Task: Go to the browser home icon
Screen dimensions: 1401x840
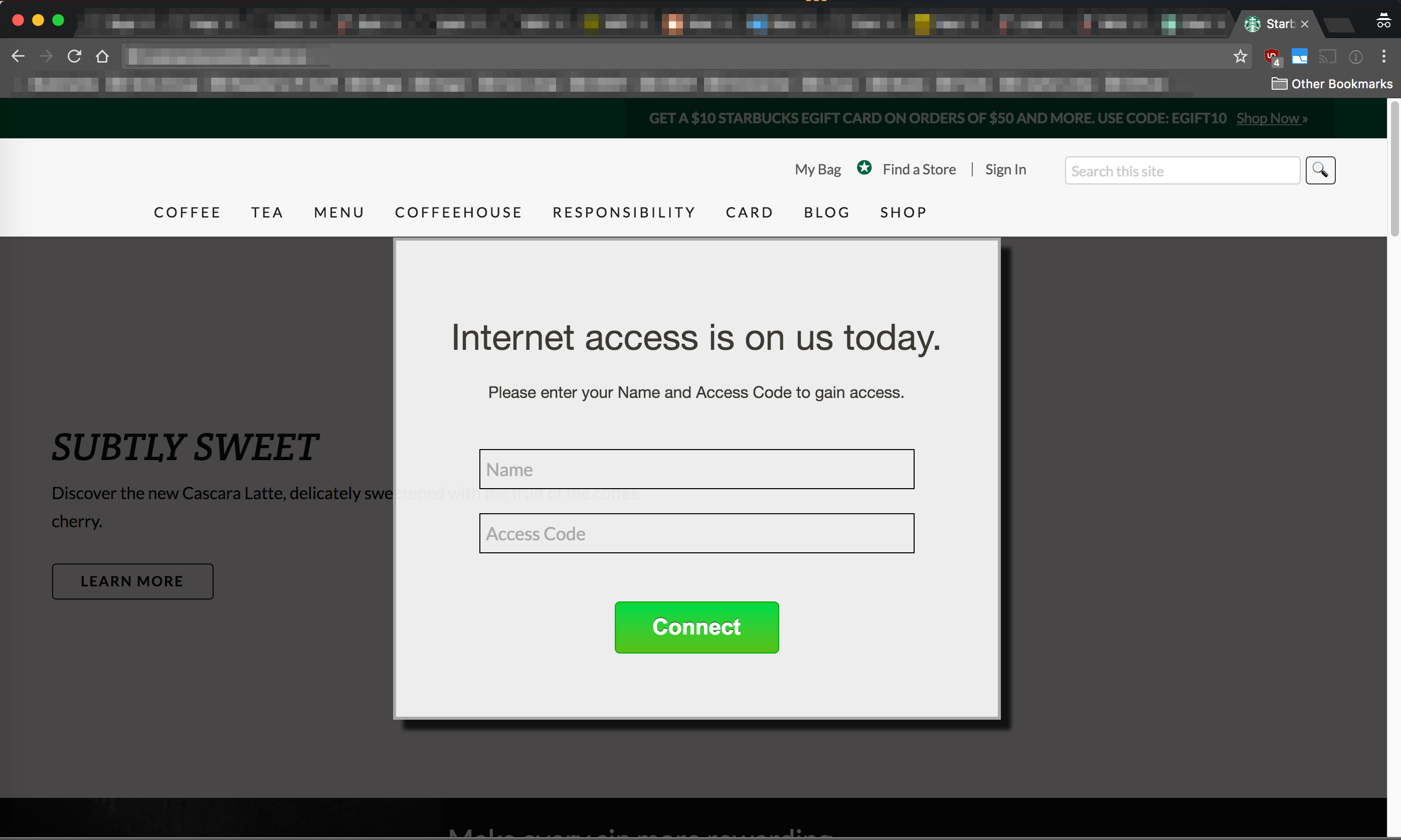Action: [102, 56]
